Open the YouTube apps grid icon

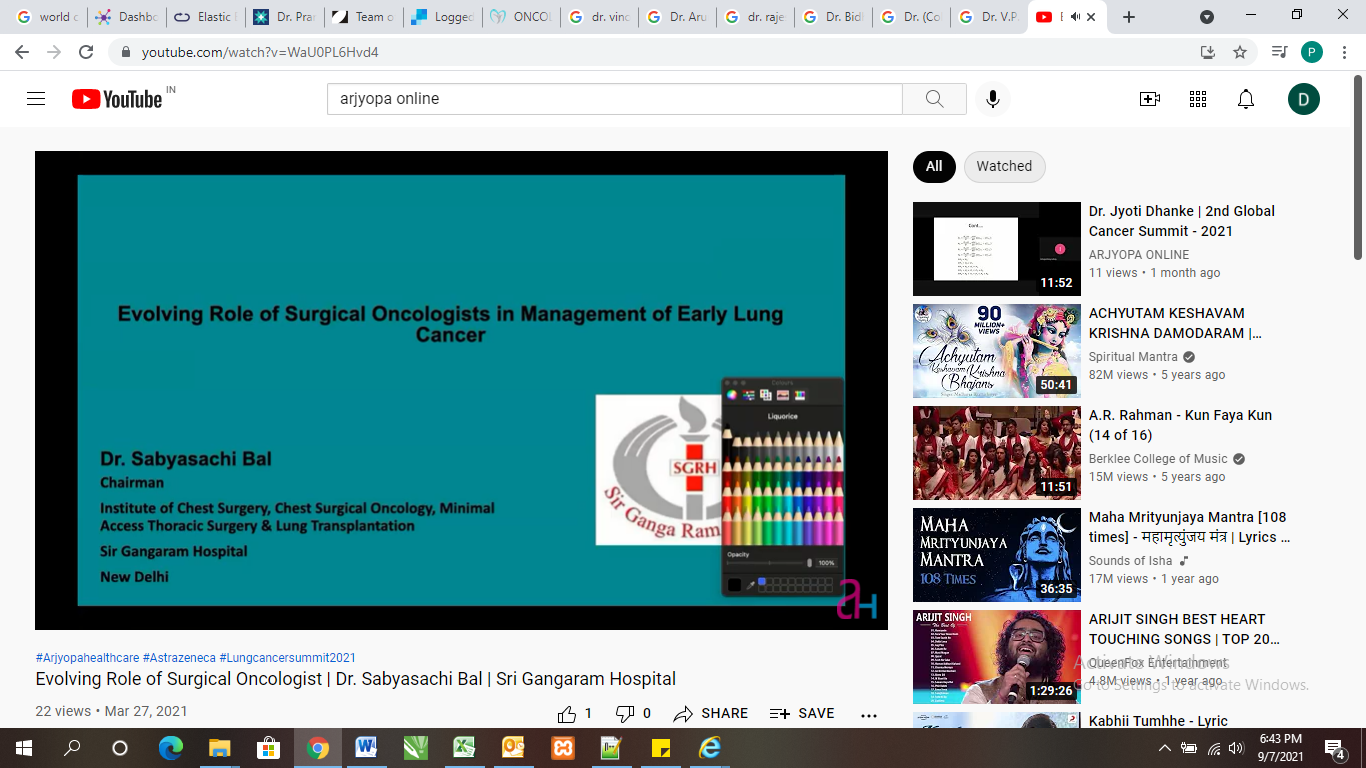[1198, 99]
